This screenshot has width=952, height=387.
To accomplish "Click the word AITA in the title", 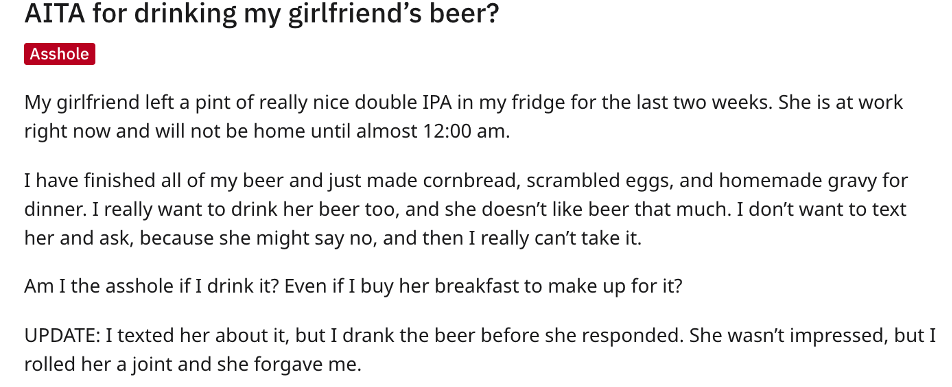I will pyautogui.click(x=55, y=13).
